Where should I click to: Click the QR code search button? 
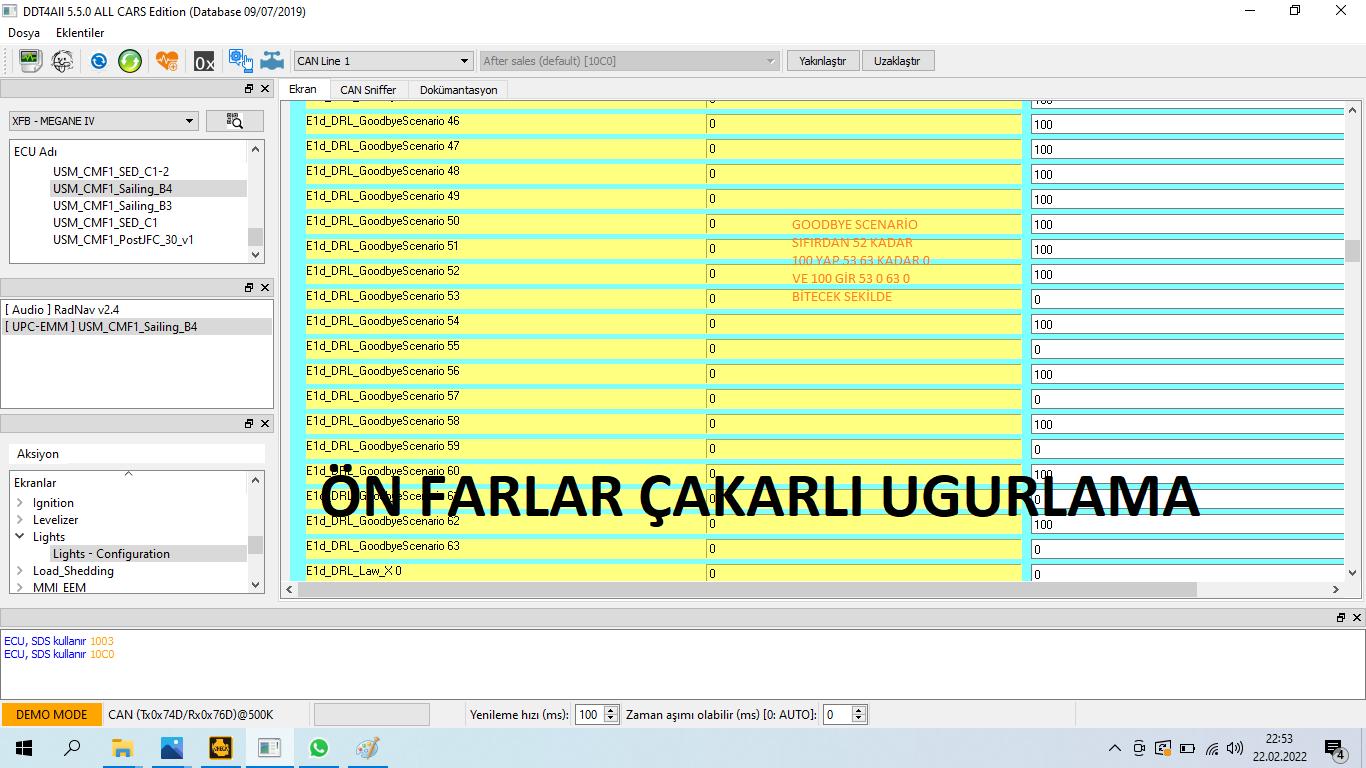click(235, 121)
